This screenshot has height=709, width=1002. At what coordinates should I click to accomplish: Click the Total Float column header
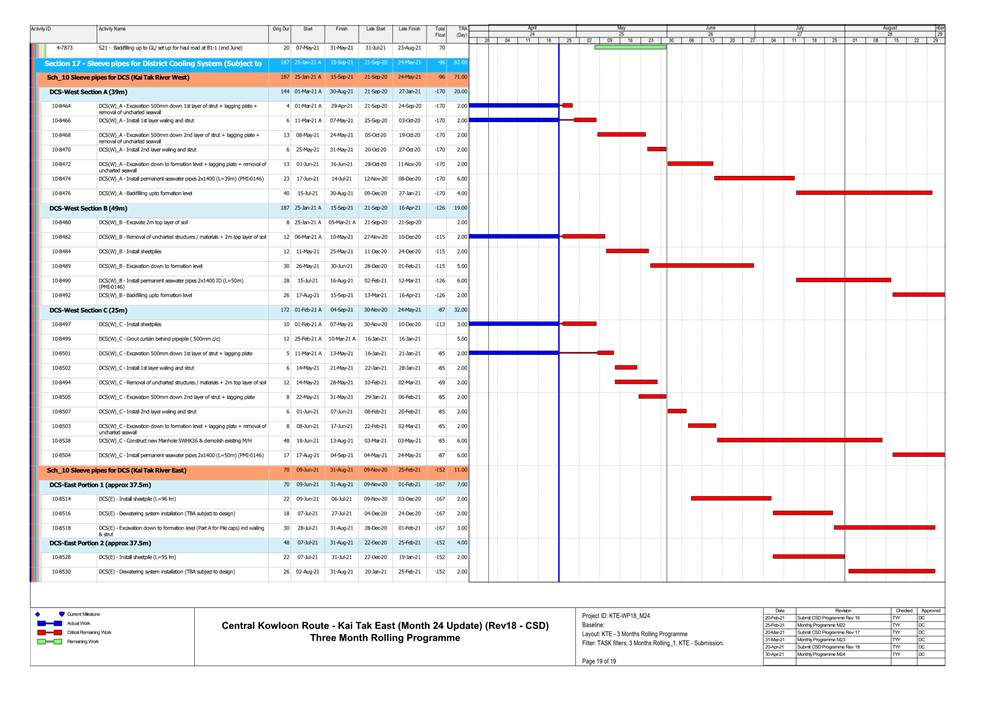(440, 33)
